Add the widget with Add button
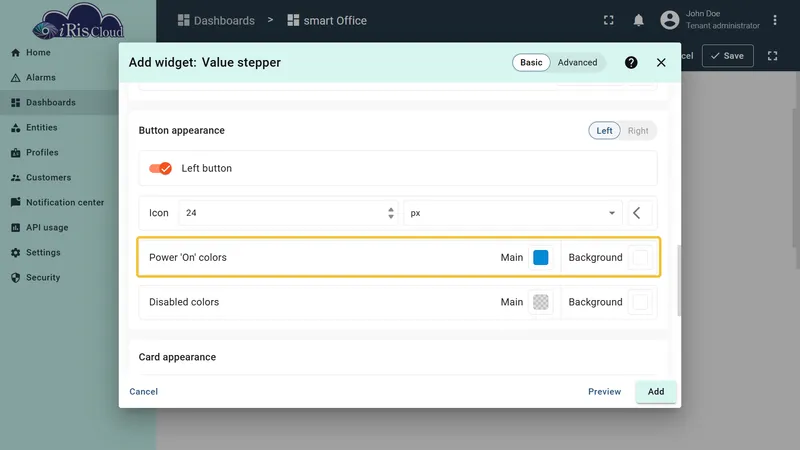The width and height of the screenshot is (800, 450). click(656, 391)
